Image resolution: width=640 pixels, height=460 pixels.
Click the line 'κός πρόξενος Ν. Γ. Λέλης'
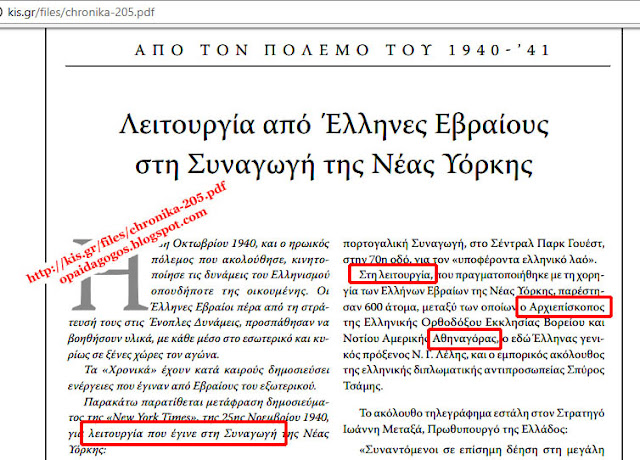pos(473,355)
